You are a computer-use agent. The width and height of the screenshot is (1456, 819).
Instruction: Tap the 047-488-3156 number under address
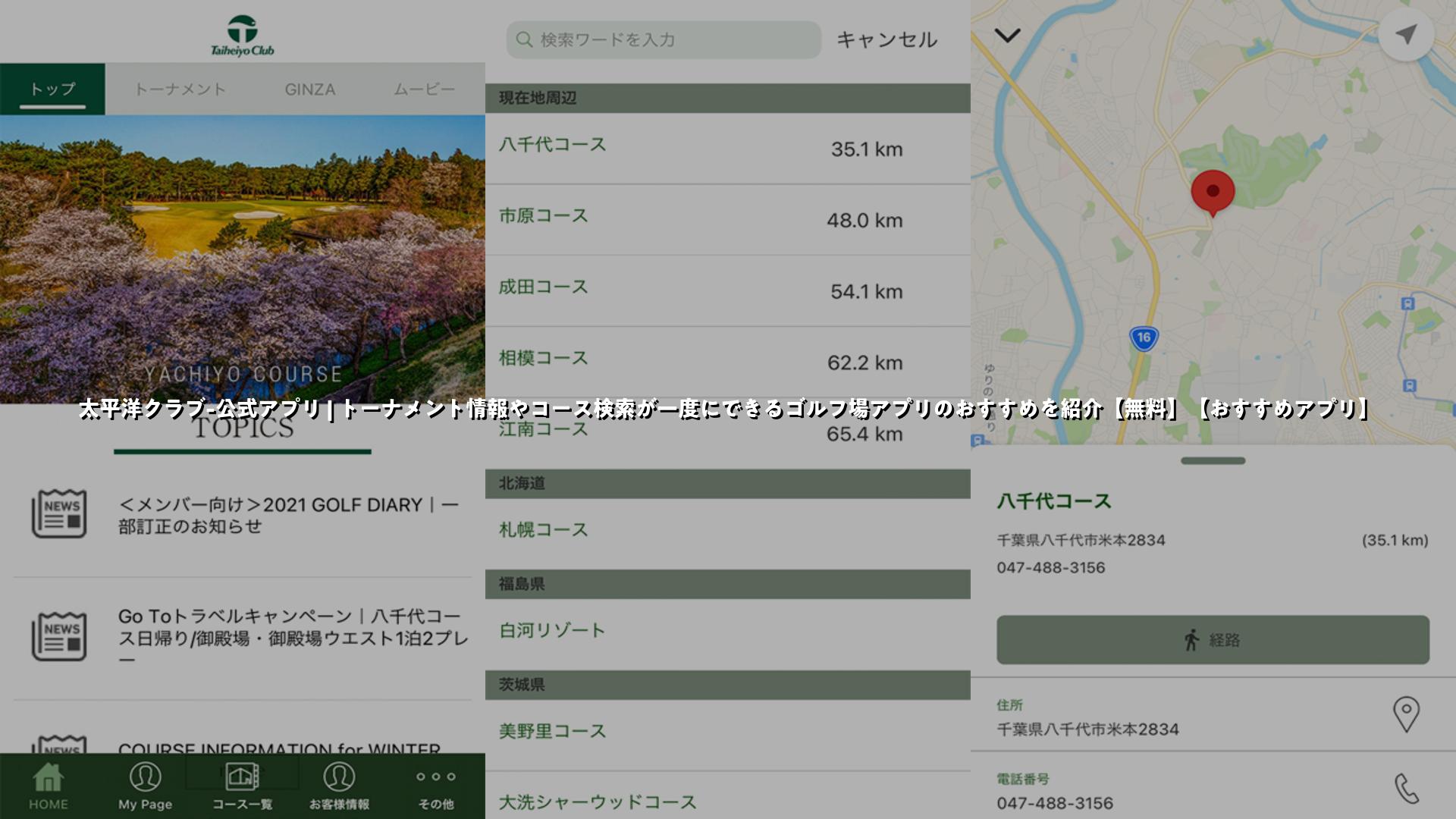coord(1051,567)
